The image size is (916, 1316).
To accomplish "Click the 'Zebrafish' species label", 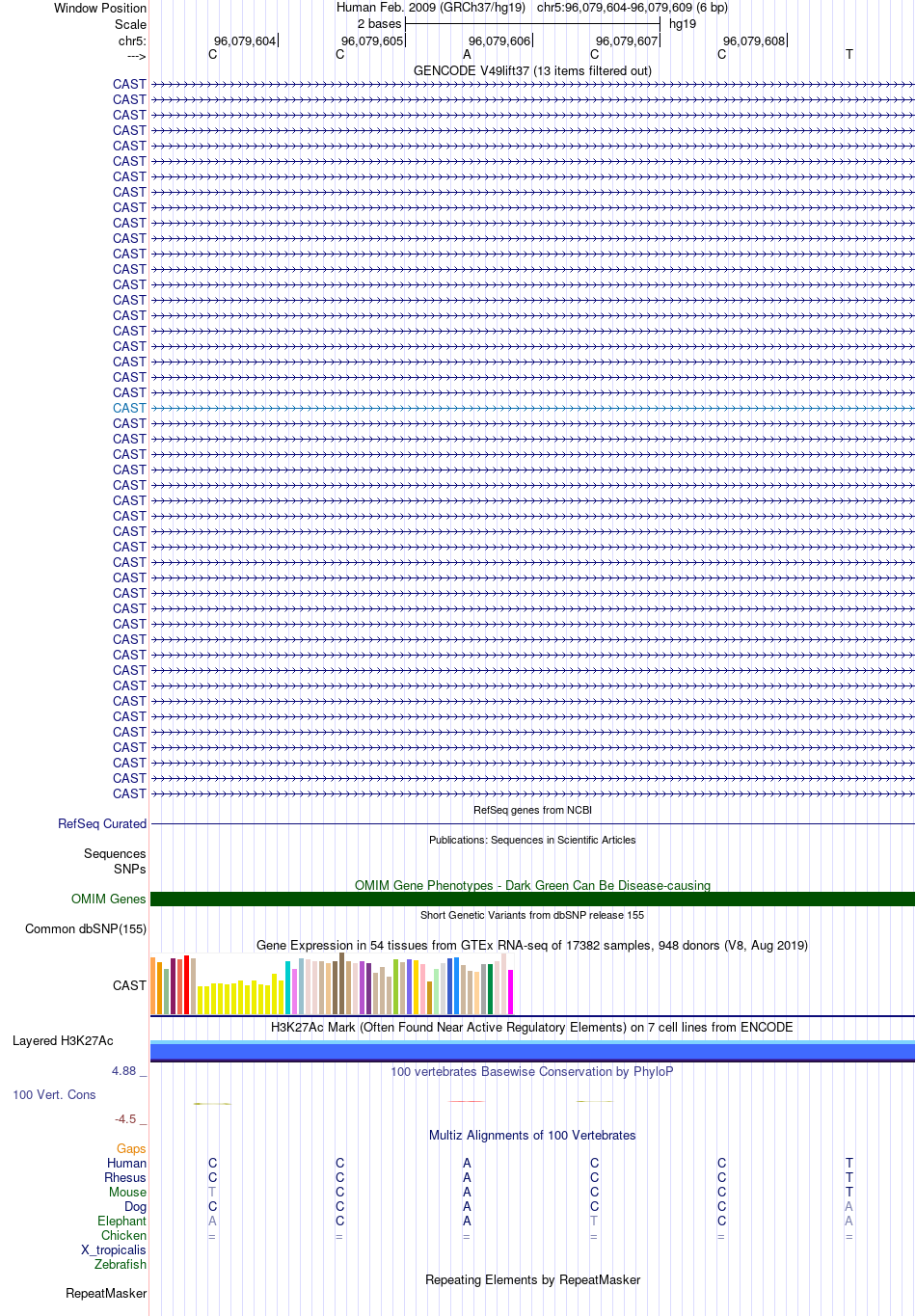I will pyautogui.click(x=121, y=1264).
